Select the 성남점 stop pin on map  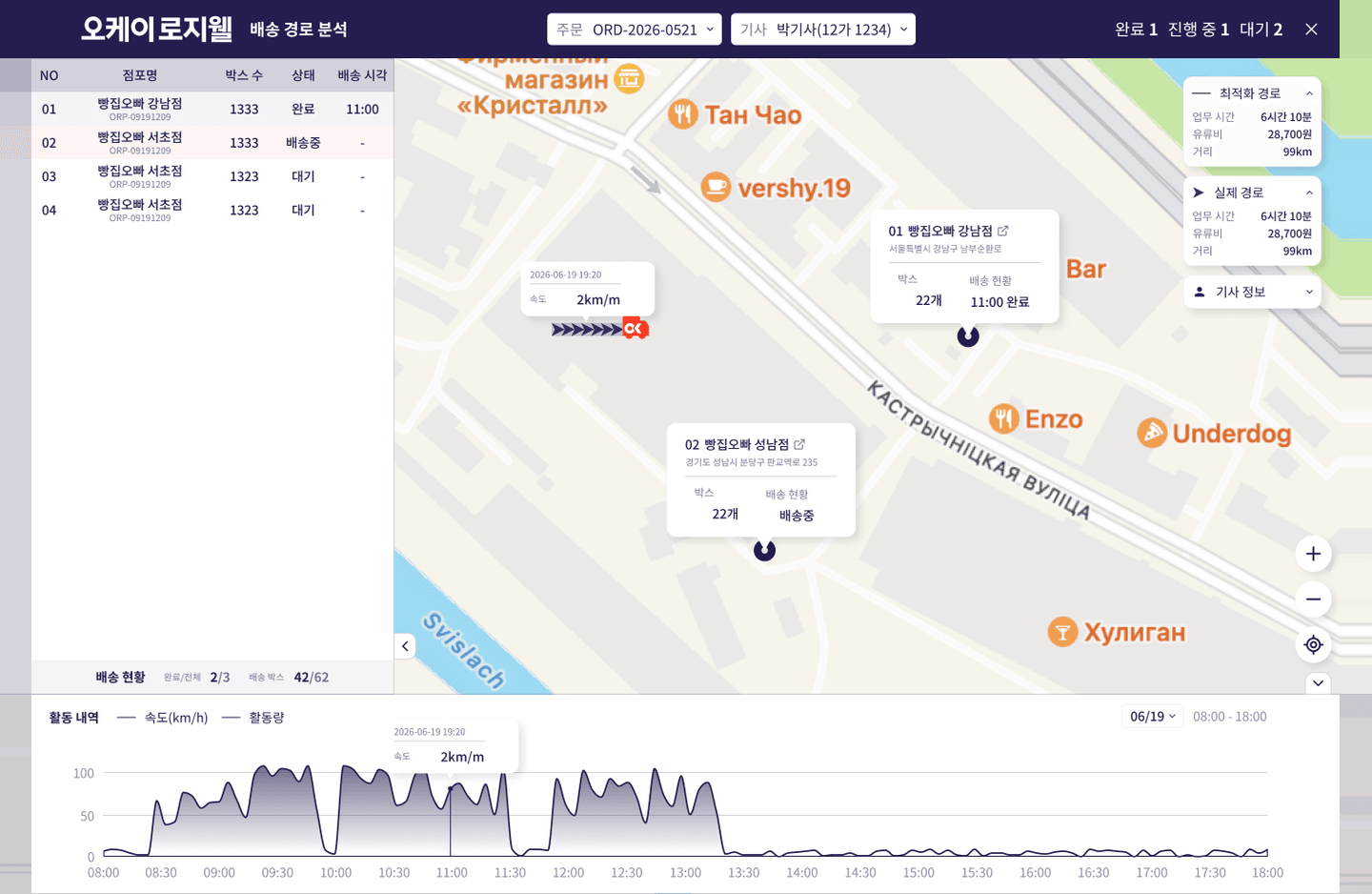[x=764, y=550]
